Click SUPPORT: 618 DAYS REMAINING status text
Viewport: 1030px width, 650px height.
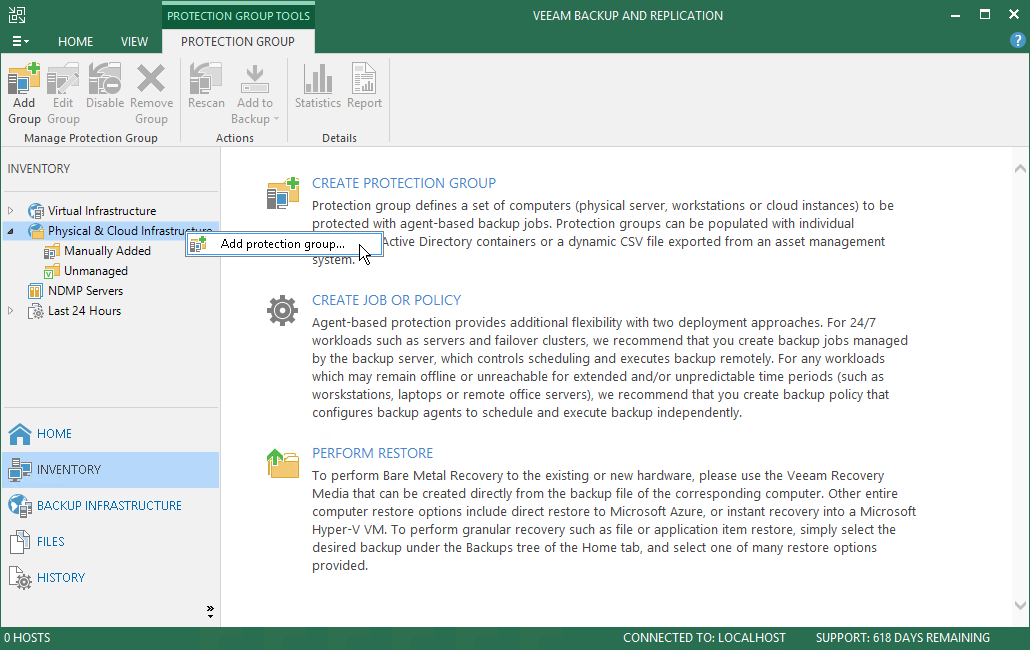coord(903,638)
